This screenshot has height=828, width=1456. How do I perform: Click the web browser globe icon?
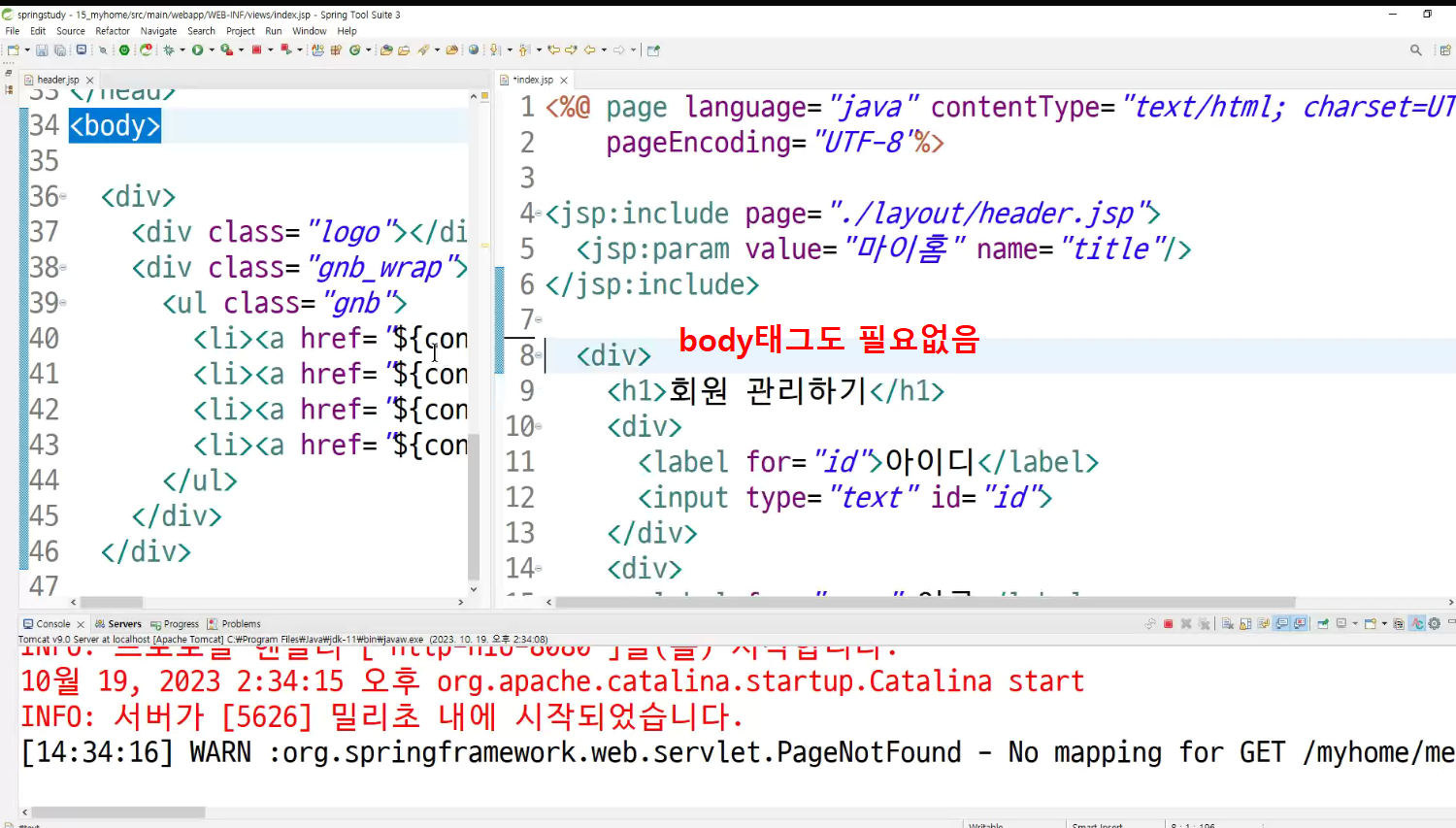pos(474,50)
